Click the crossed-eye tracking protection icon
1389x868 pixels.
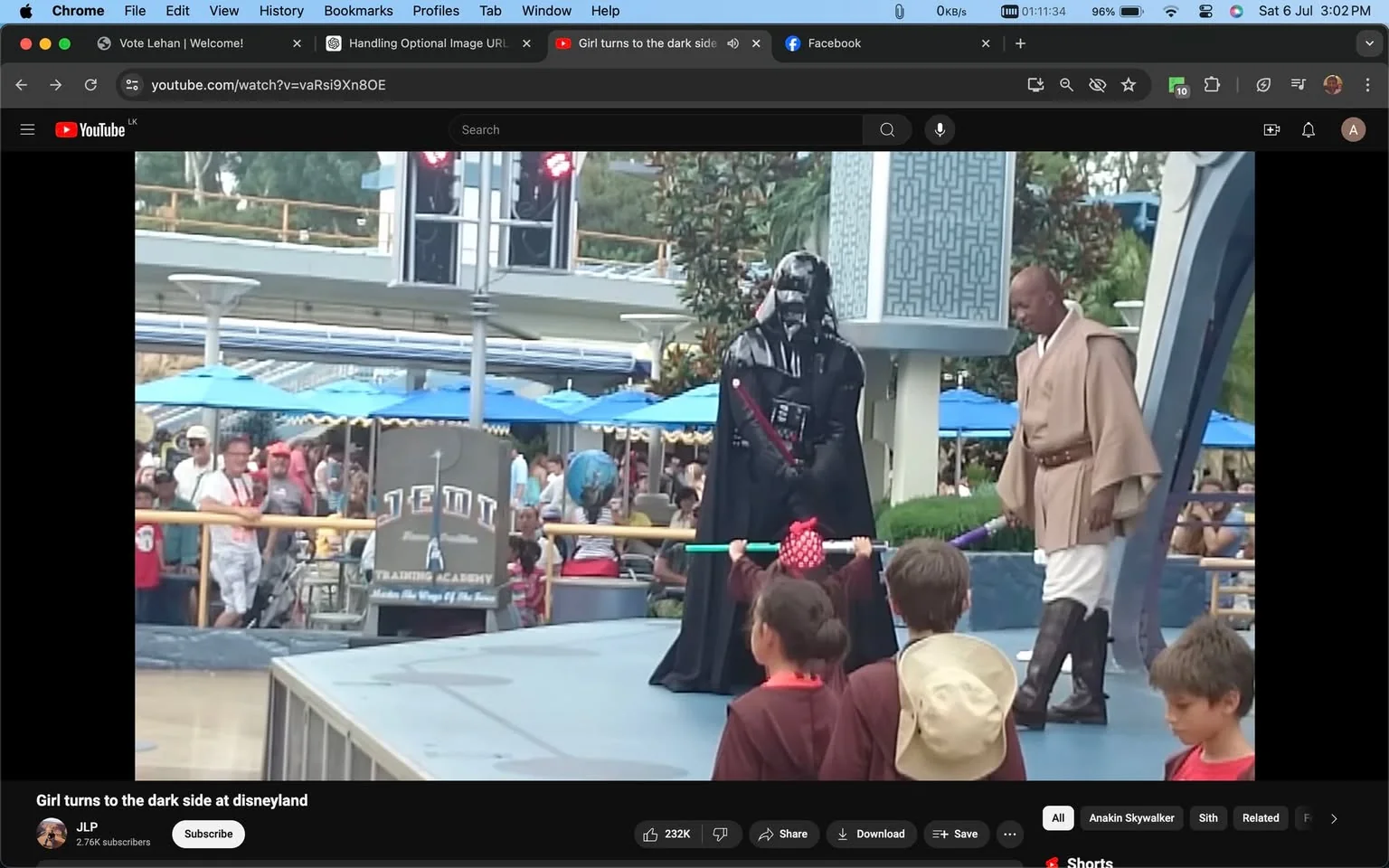1097,84
